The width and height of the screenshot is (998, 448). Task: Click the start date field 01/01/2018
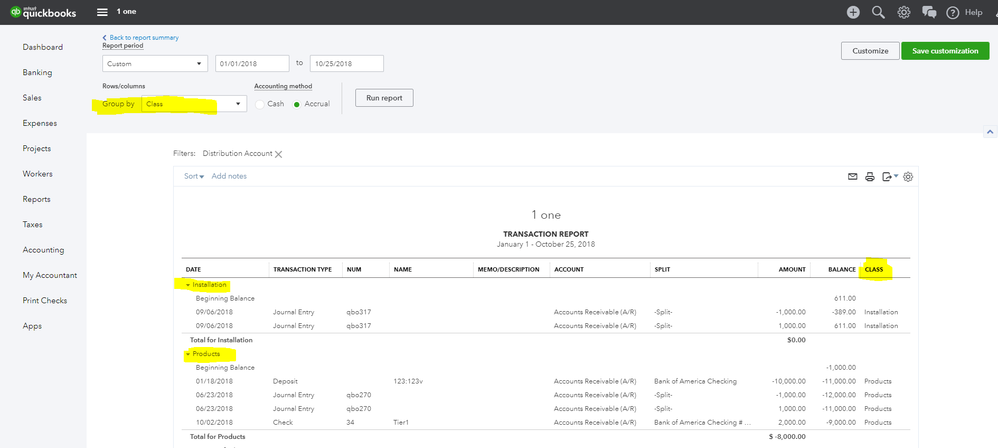pos(252,63)
